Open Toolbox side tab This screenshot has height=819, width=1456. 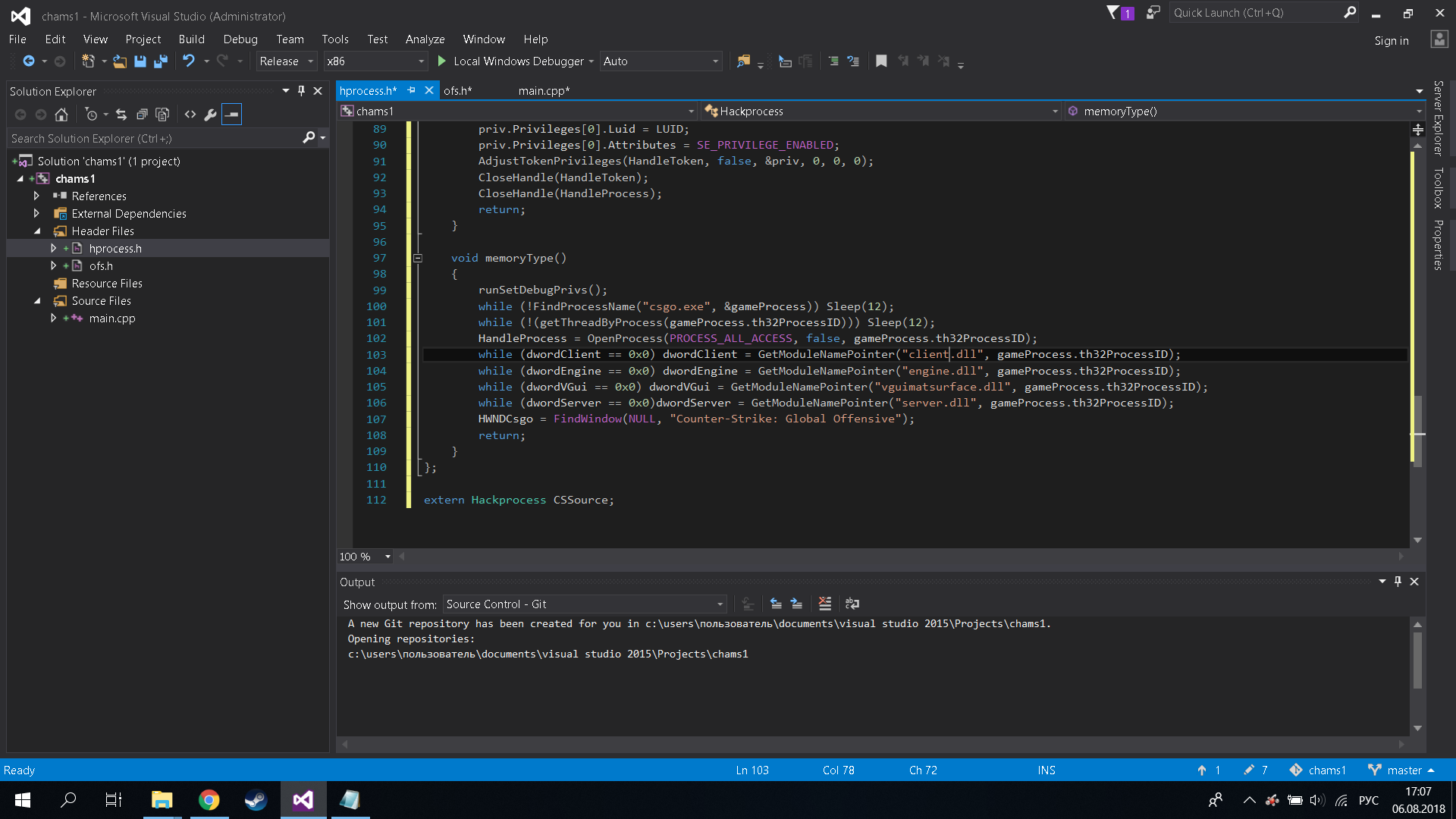point(1437,188)
